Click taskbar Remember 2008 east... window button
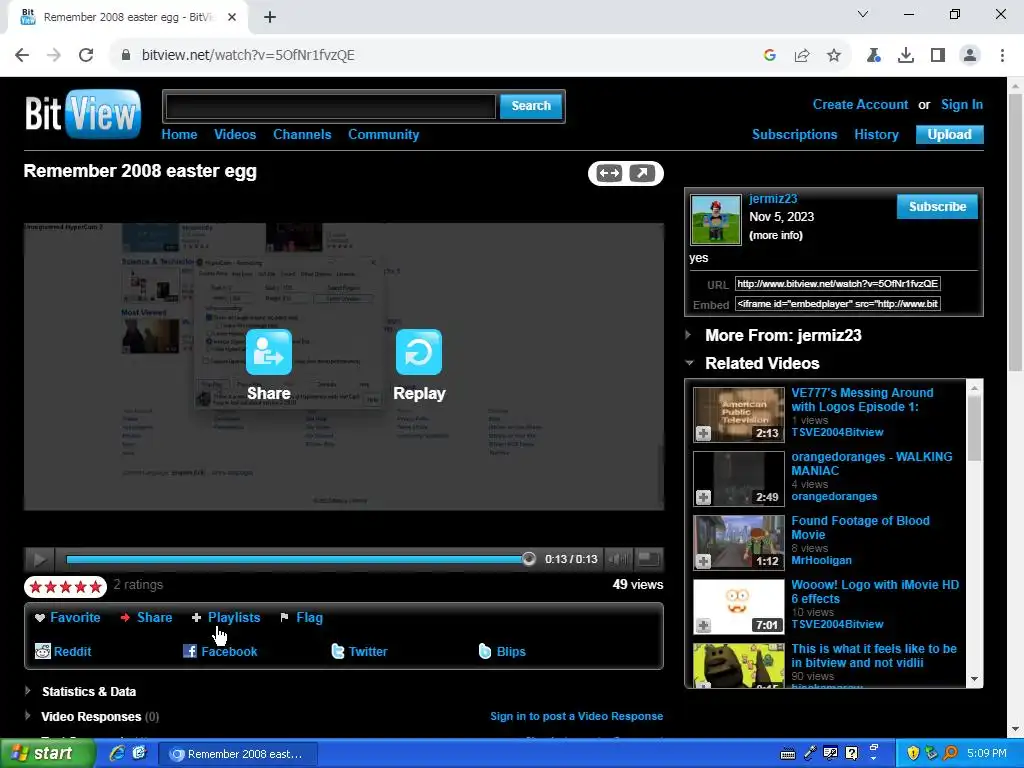1024x768 pixels. (238, 754)
